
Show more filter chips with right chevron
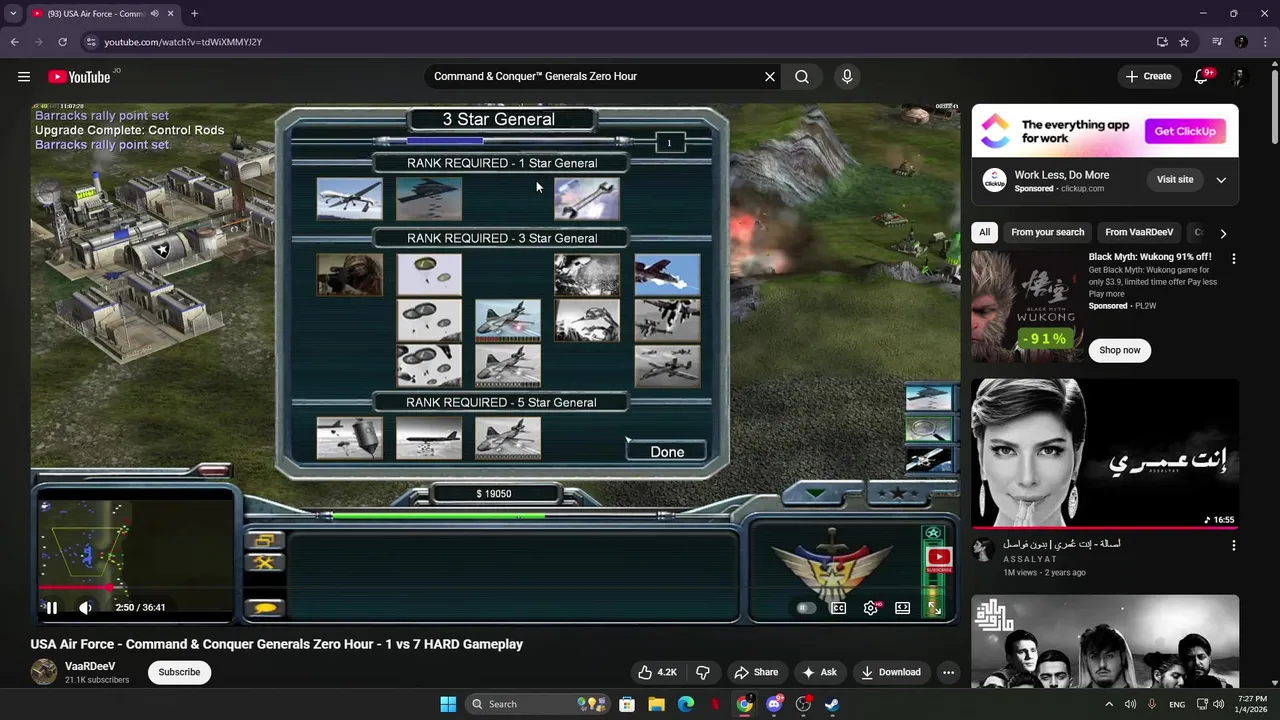tap(1222, 233)
